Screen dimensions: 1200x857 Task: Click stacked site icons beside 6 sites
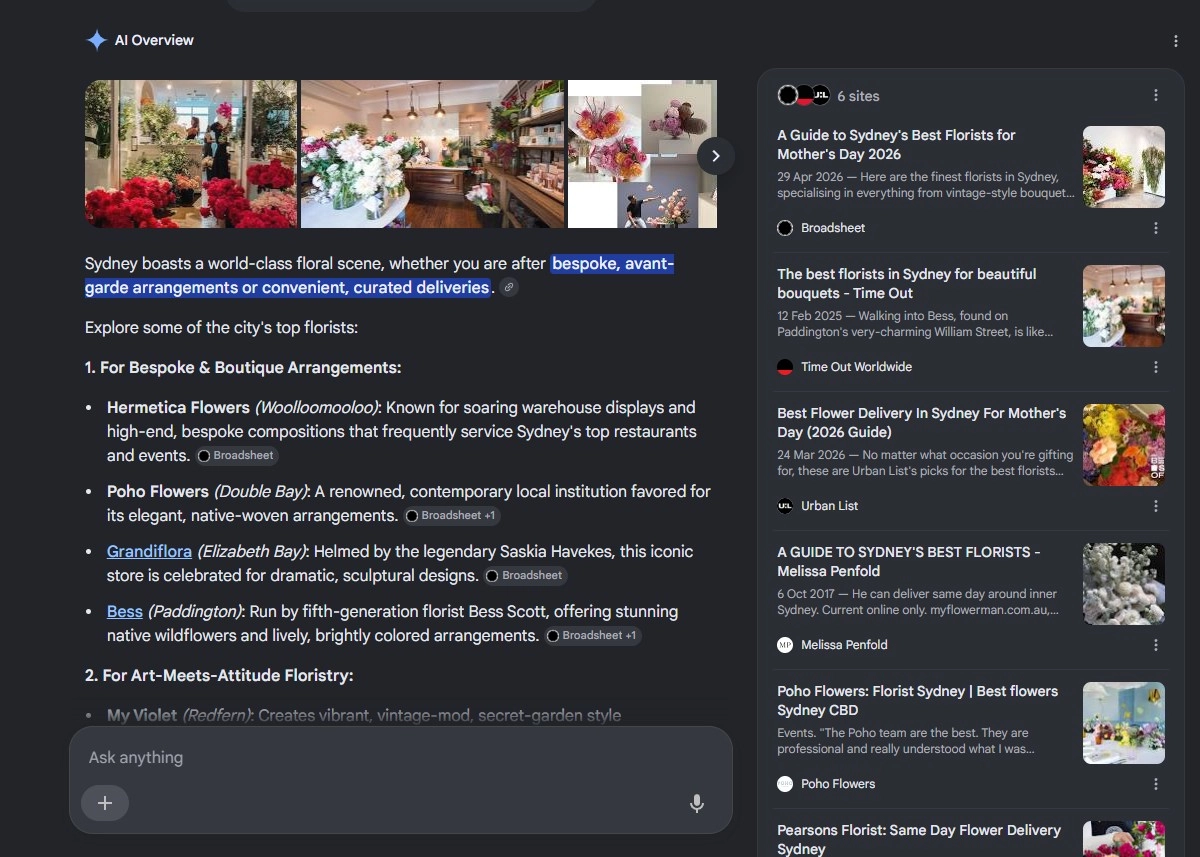(804, 95)
